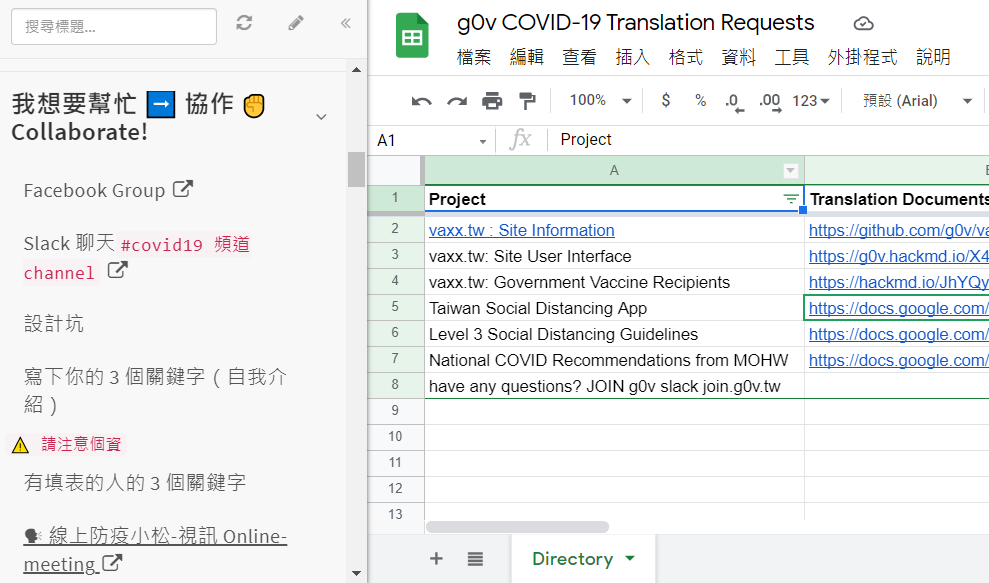The image size is (989, 583).
Task: Open the all sheets list icon
Action: [475, 558]
